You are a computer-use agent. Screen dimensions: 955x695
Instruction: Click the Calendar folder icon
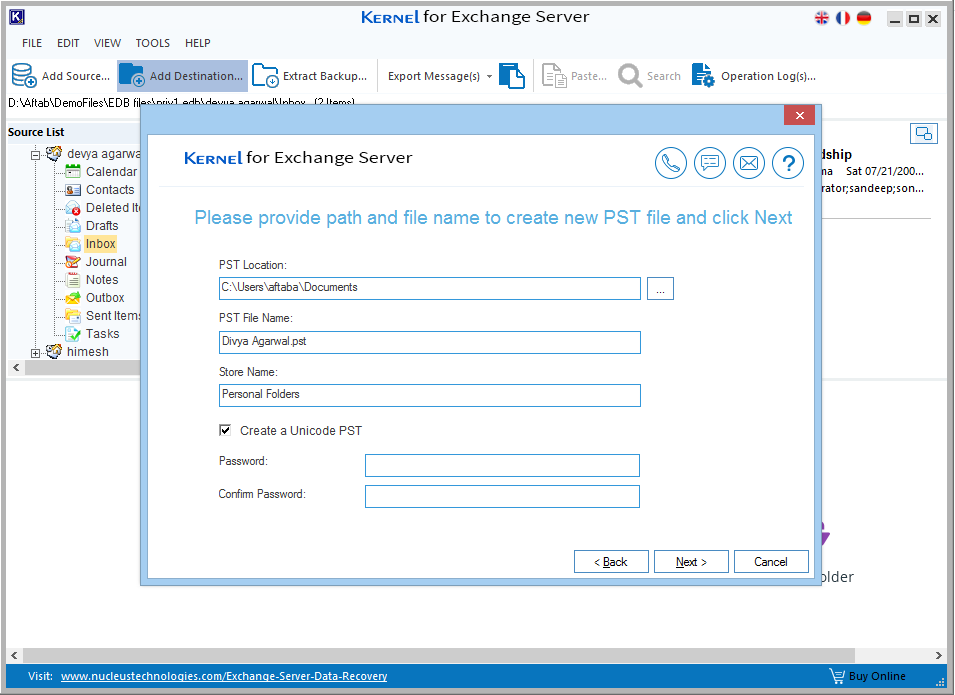[73, 172]
